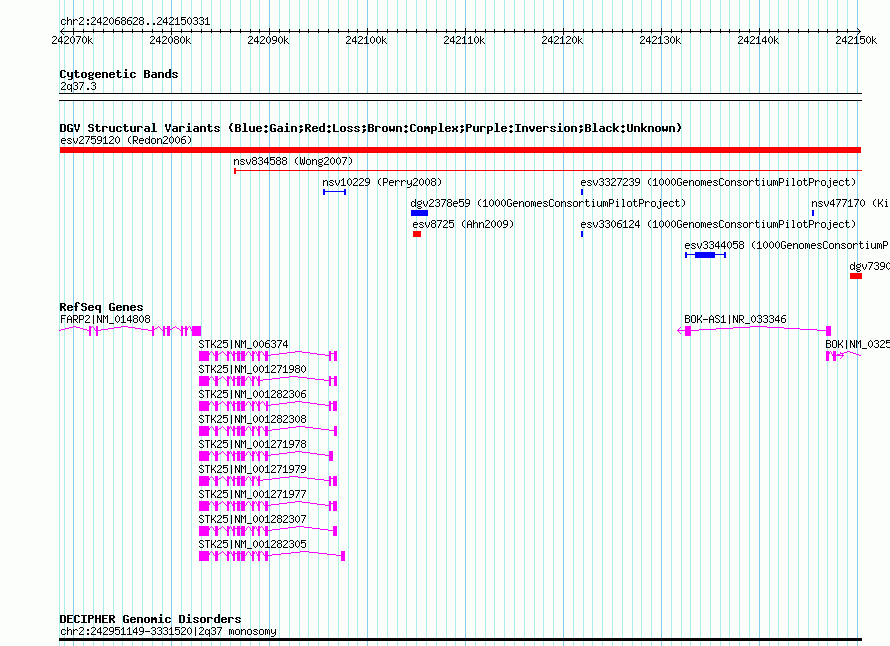
Task: Click the Cytogenetic Bands track title
Action: click(x=119, y=74)
